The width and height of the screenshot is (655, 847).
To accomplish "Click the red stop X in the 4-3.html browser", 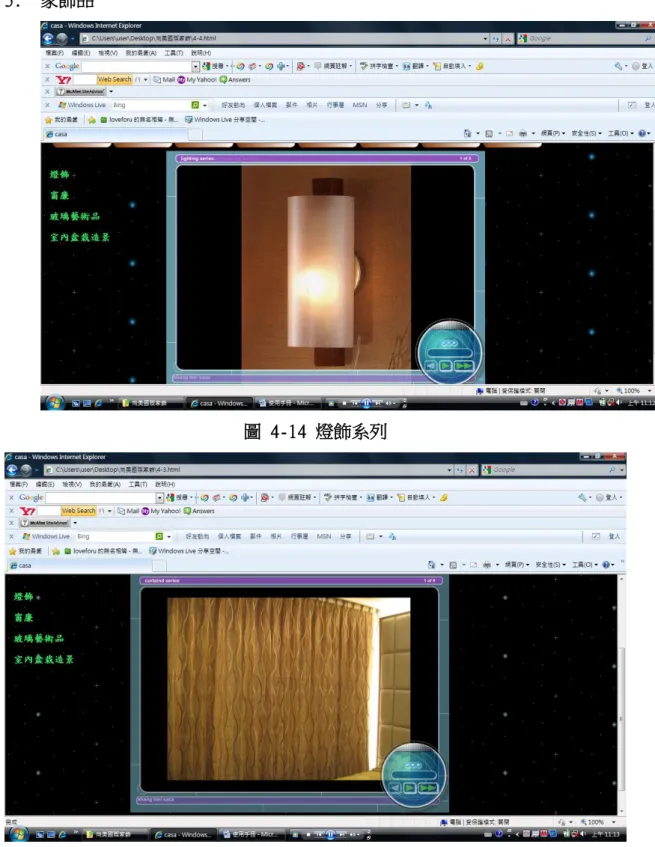I will click(471, 470).
